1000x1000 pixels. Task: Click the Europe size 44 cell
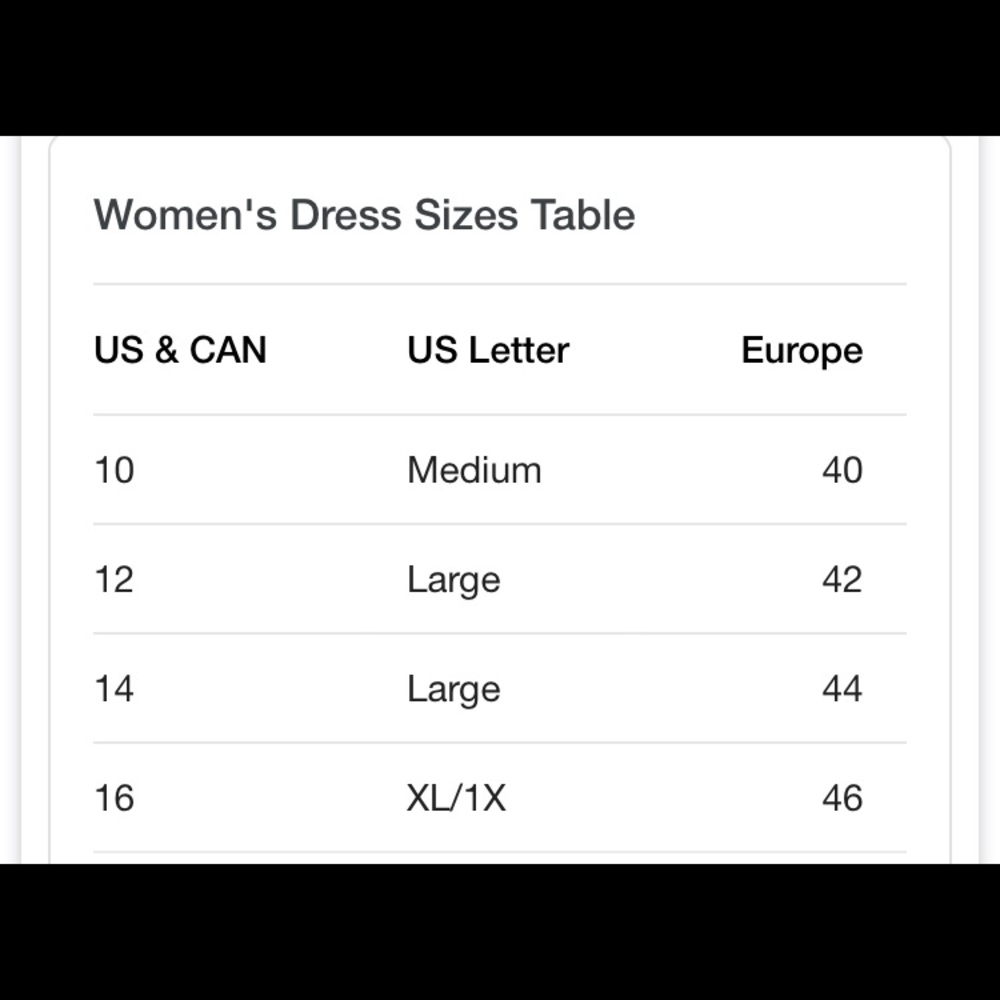click(841, 689)
